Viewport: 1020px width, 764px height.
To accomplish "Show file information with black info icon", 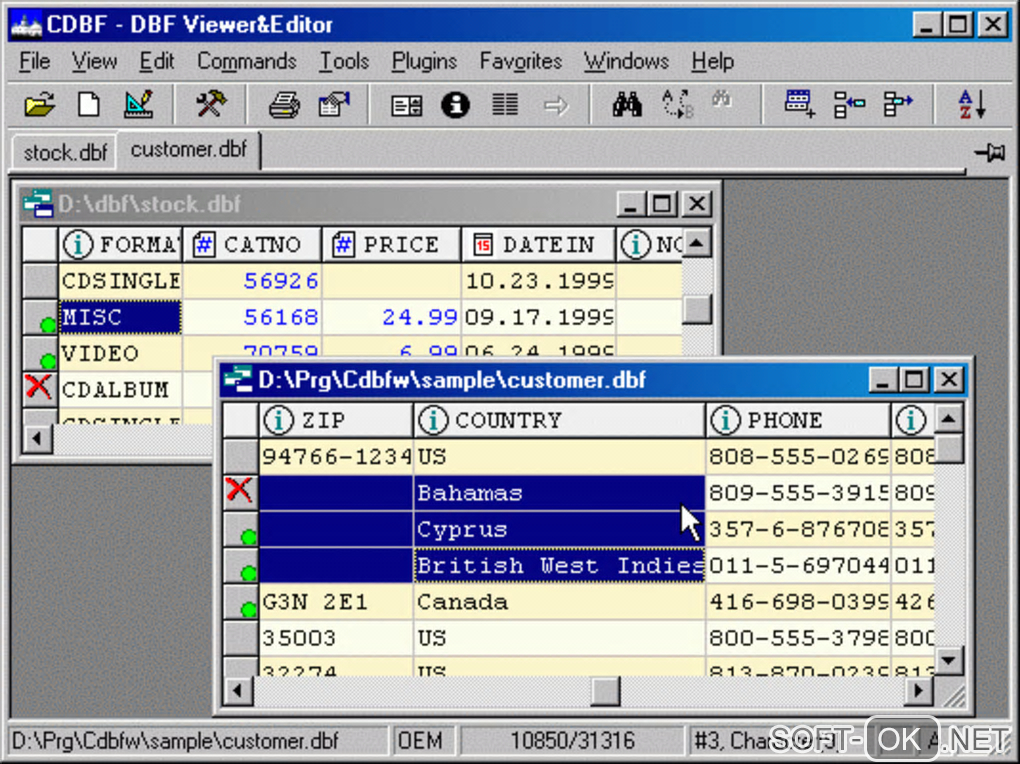I will click(x=455, y=104).
